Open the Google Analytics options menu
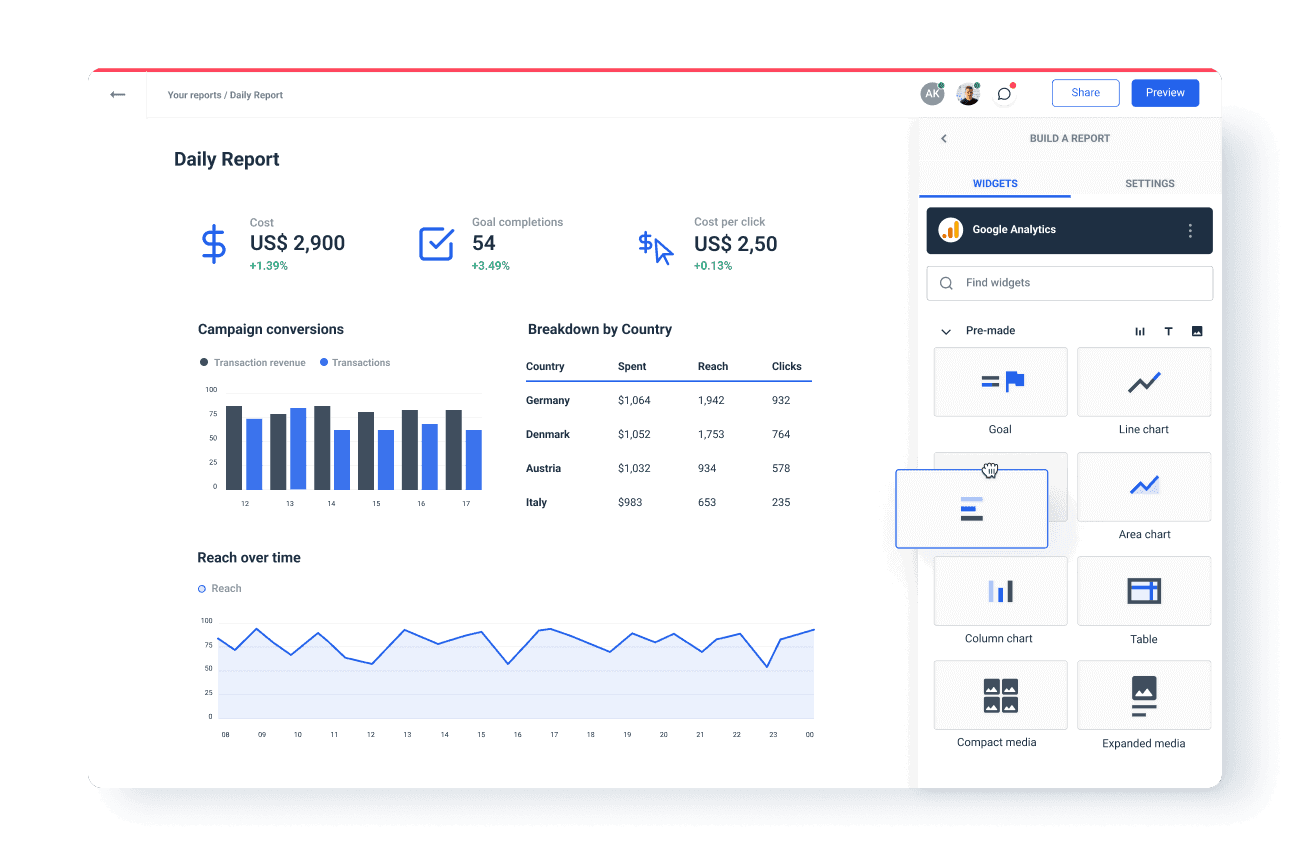 click(x=1190, y=230)
